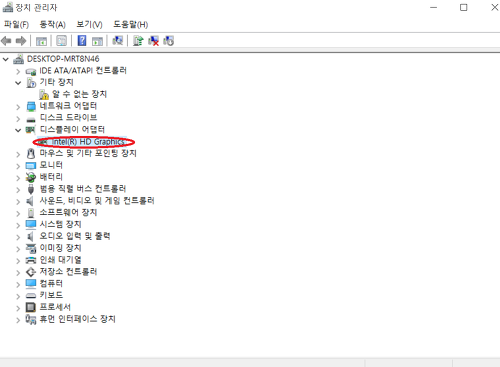
Task: Click the 배터리 battery icon
Action: (x=31, y=177)
